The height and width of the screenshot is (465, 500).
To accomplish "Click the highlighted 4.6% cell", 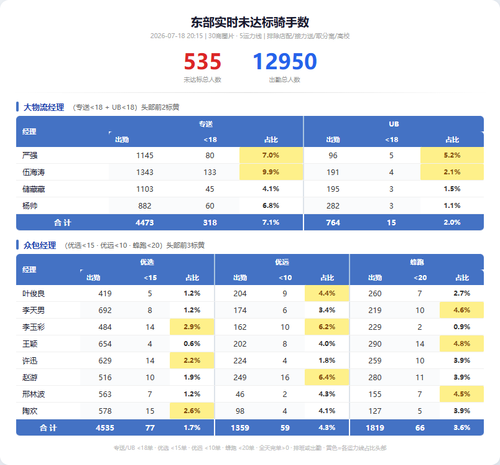I will point(462,310).
